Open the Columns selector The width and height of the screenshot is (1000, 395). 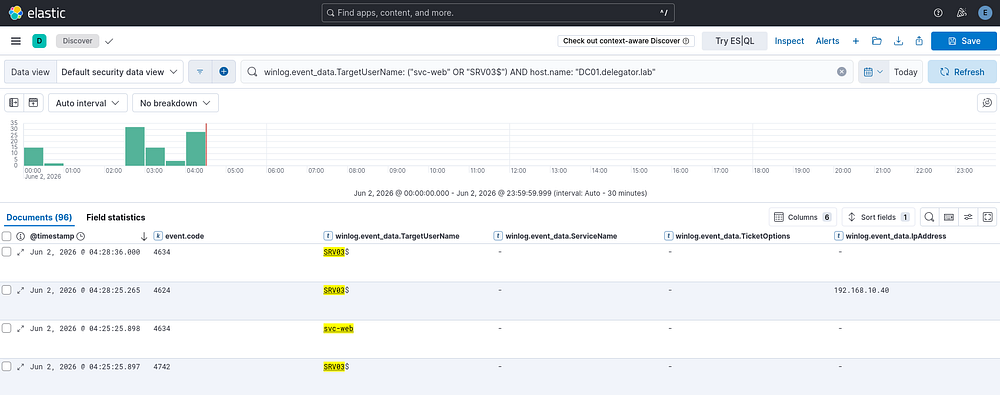[x=802, y=218]
